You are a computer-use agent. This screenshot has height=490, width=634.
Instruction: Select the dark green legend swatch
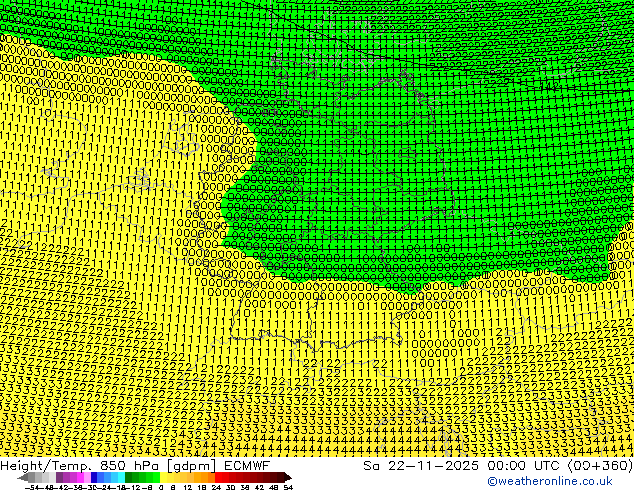point(129,478)
